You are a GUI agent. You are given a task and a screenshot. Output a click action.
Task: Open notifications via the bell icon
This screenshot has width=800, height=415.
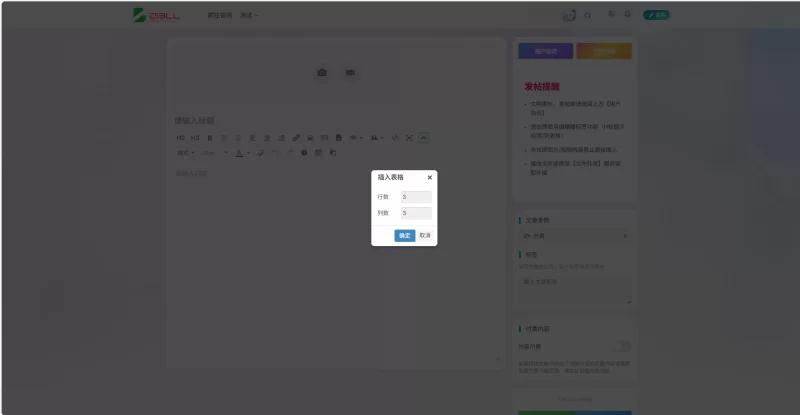pyautogui.click(x=628, y=14)
